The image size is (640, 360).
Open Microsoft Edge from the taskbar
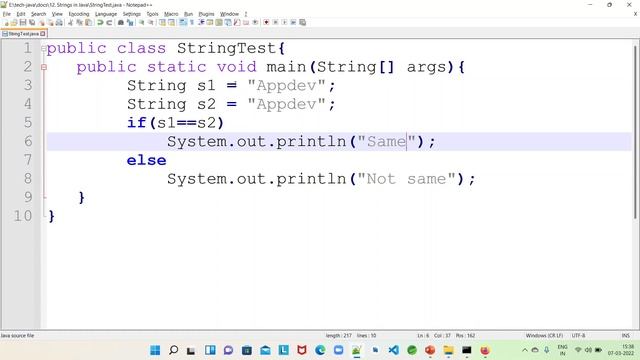pyautogui.click(x=320, y=350)
